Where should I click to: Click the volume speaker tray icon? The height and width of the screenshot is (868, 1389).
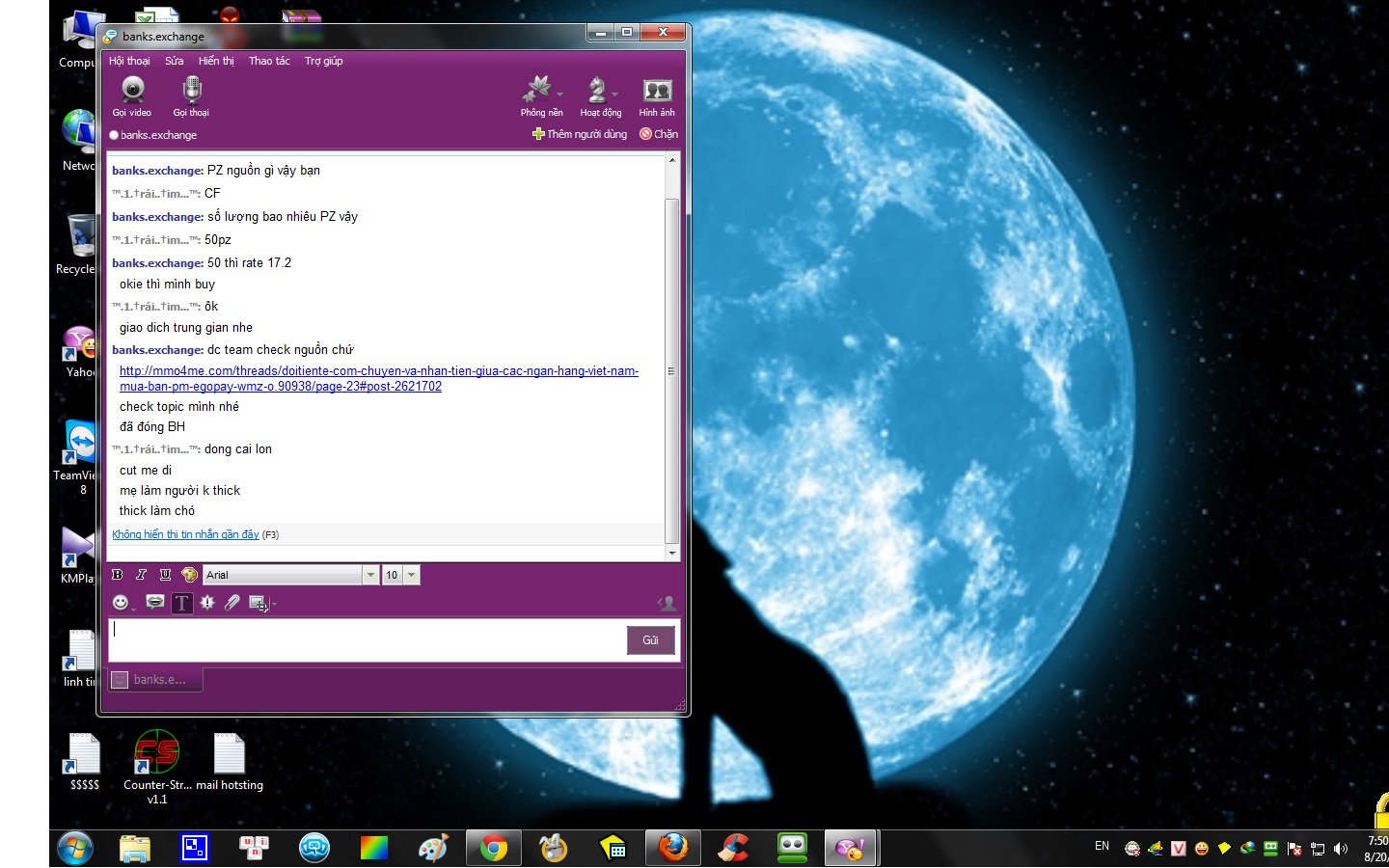click(1341, 849)
